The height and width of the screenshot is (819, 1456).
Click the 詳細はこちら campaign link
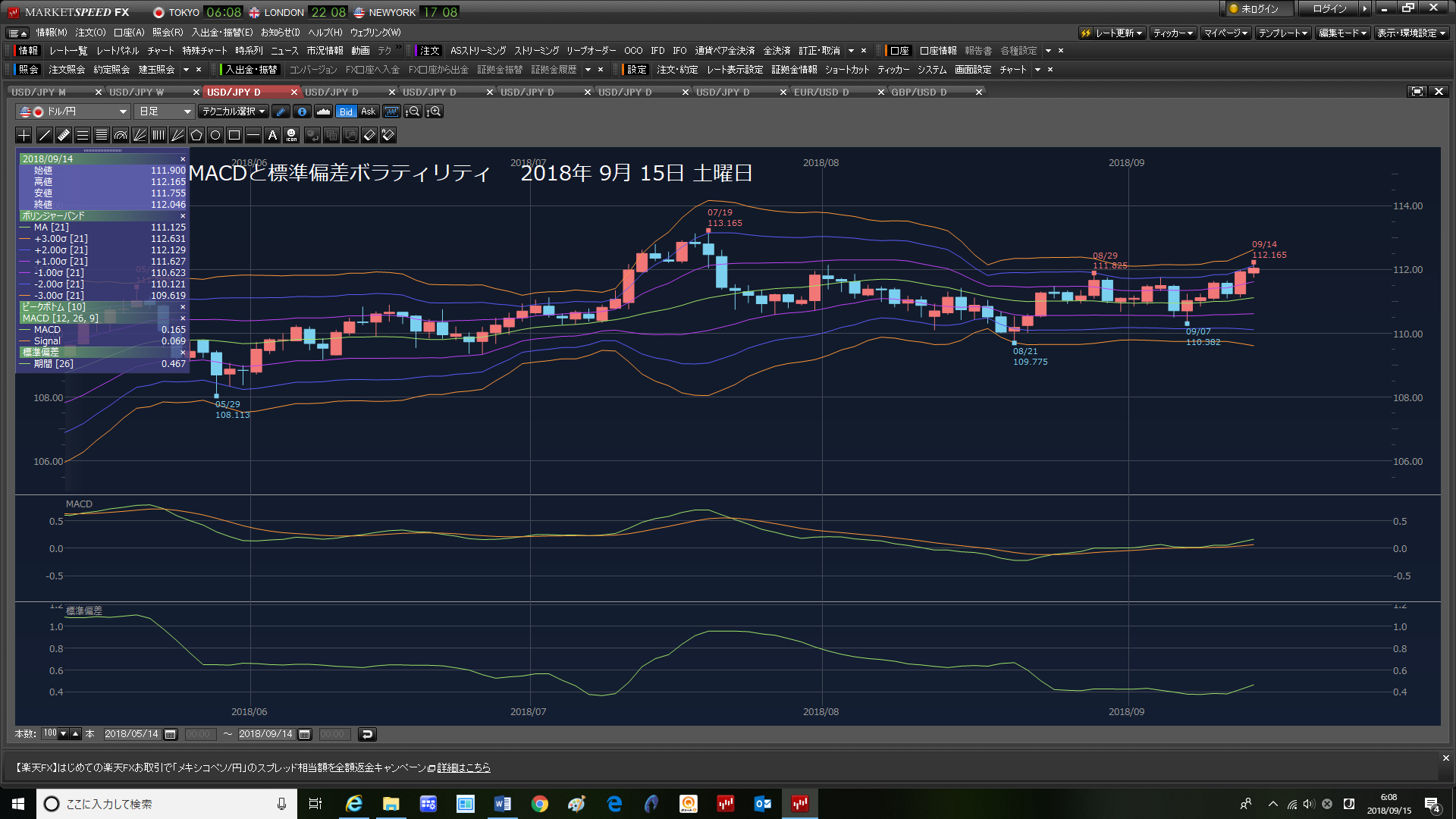(463, 768)
